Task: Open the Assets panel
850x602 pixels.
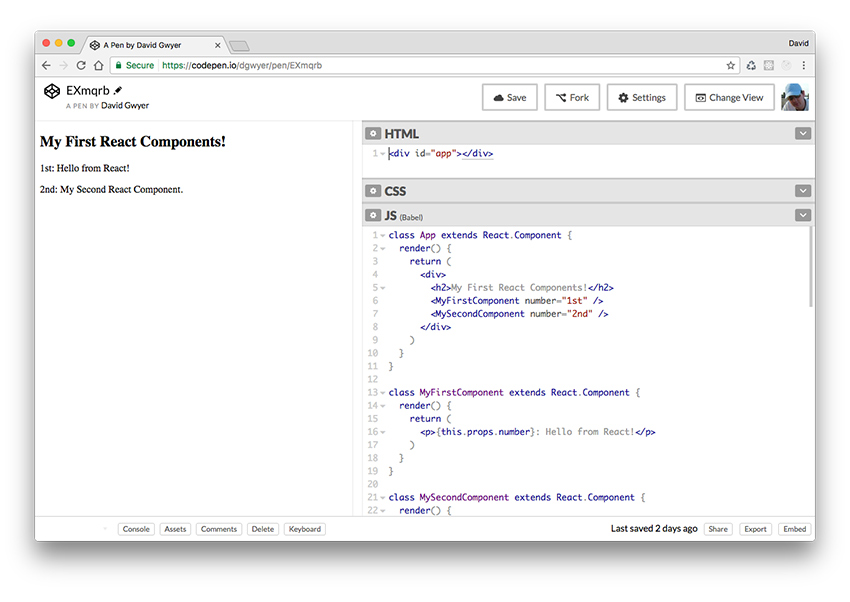Action: (175, 529)
